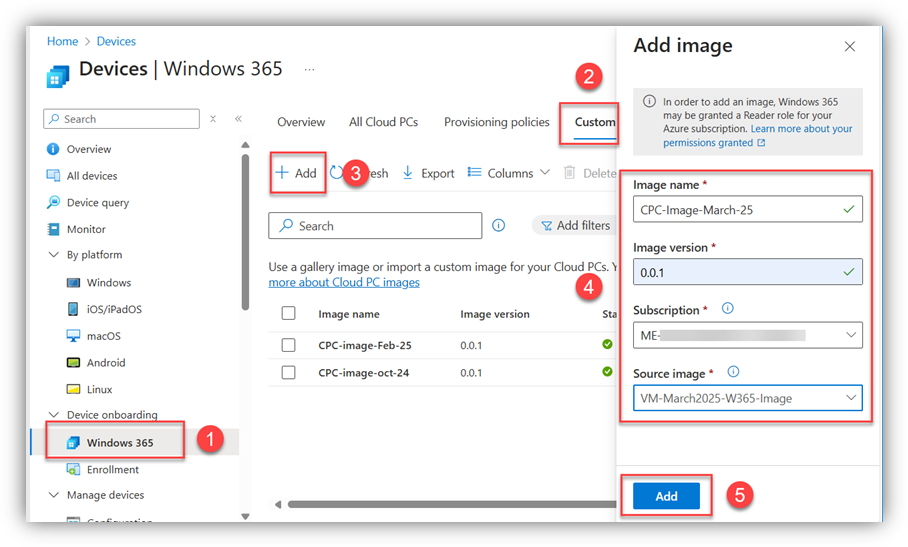This screenshot has height=547, width=908.
Task: Collapse the By platform section
Action: coord(54,255)
